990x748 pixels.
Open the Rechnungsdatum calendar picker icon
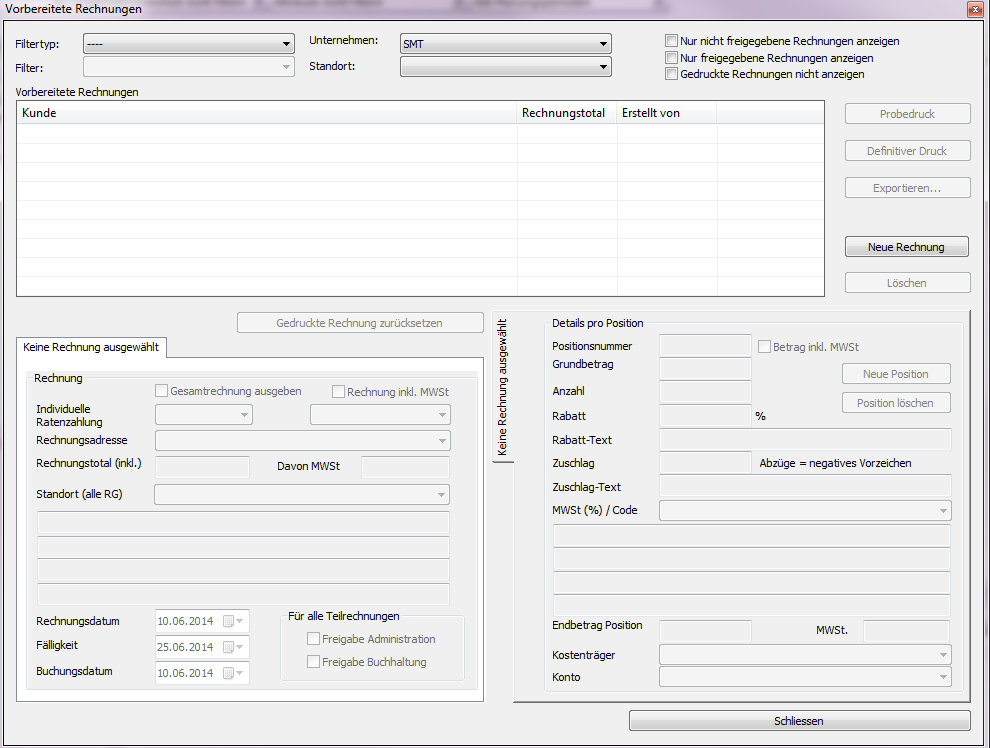pyautogui.click(x=232, y=621)
